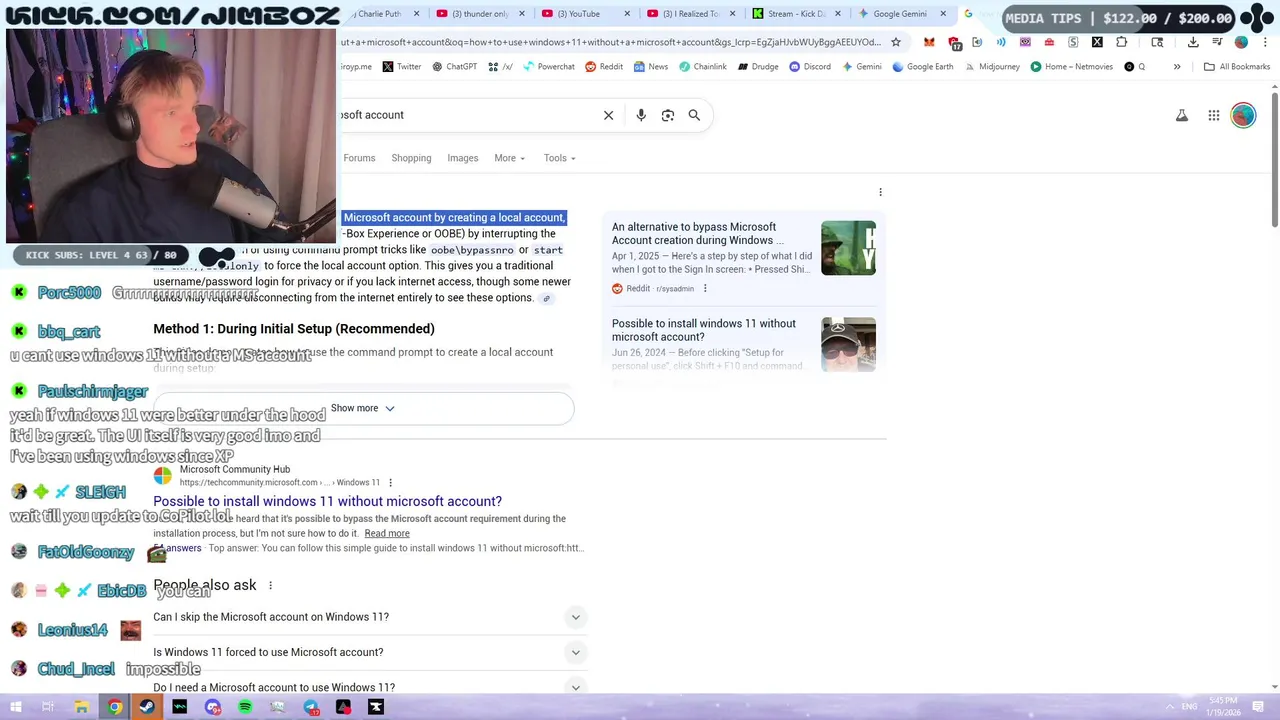The image size is (1280, 720).
Task: Open Telegram from the taskbar
Action: (311, 707)
